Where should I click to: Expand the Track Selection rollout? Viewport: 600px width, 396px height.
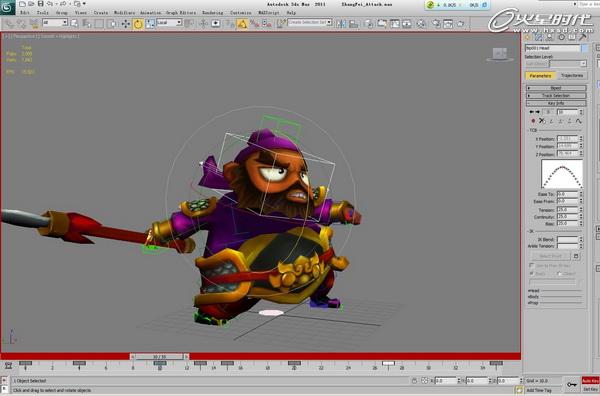point(556,95)
